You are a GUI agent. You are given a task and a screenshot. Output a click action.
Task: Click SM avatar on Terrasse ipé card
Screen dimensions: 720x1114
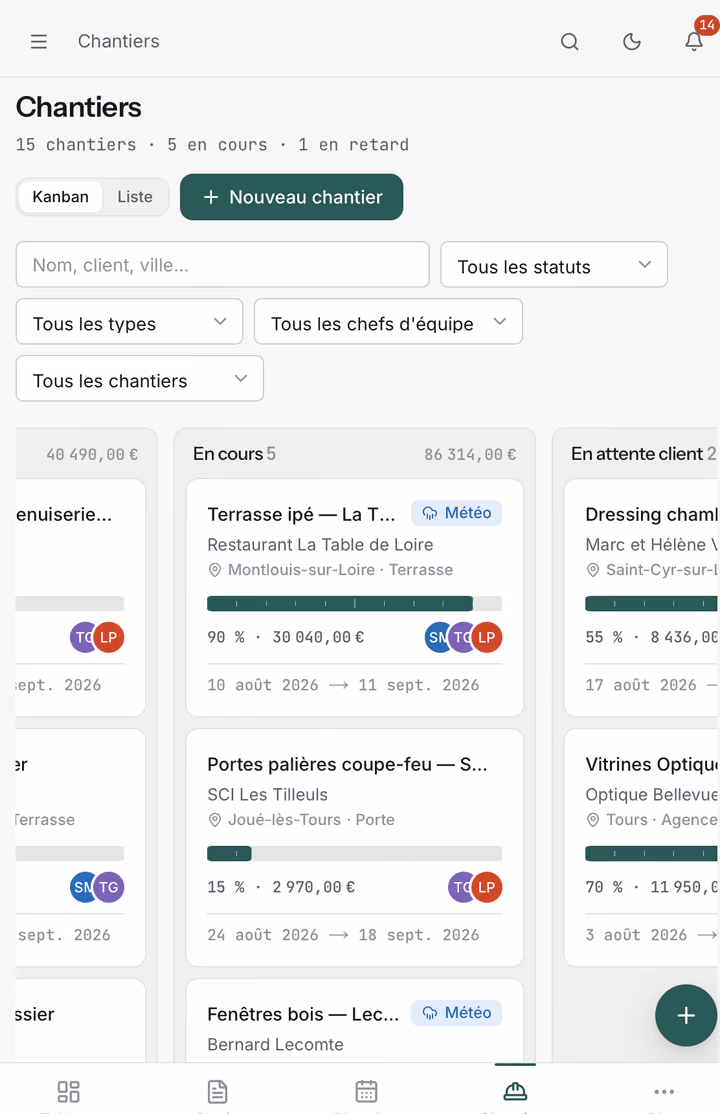(x=436, y=637)
